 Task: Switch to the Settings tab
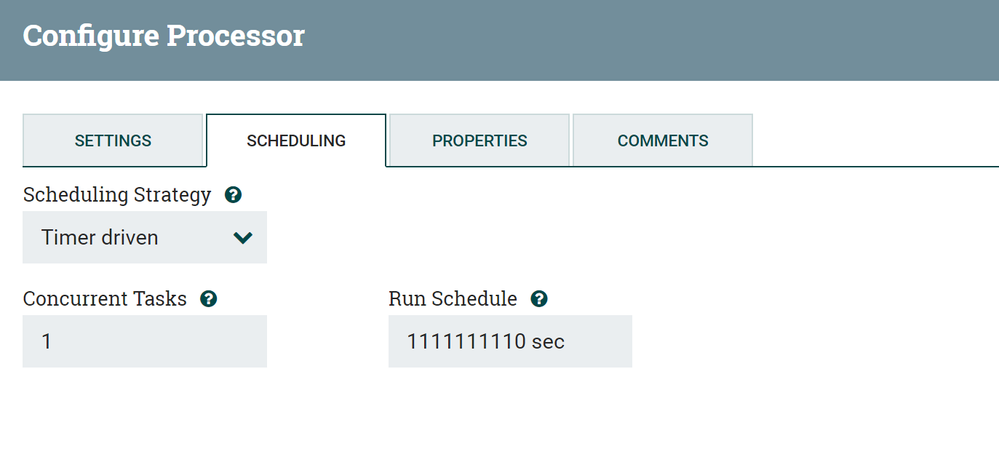[x=113, y=141]
